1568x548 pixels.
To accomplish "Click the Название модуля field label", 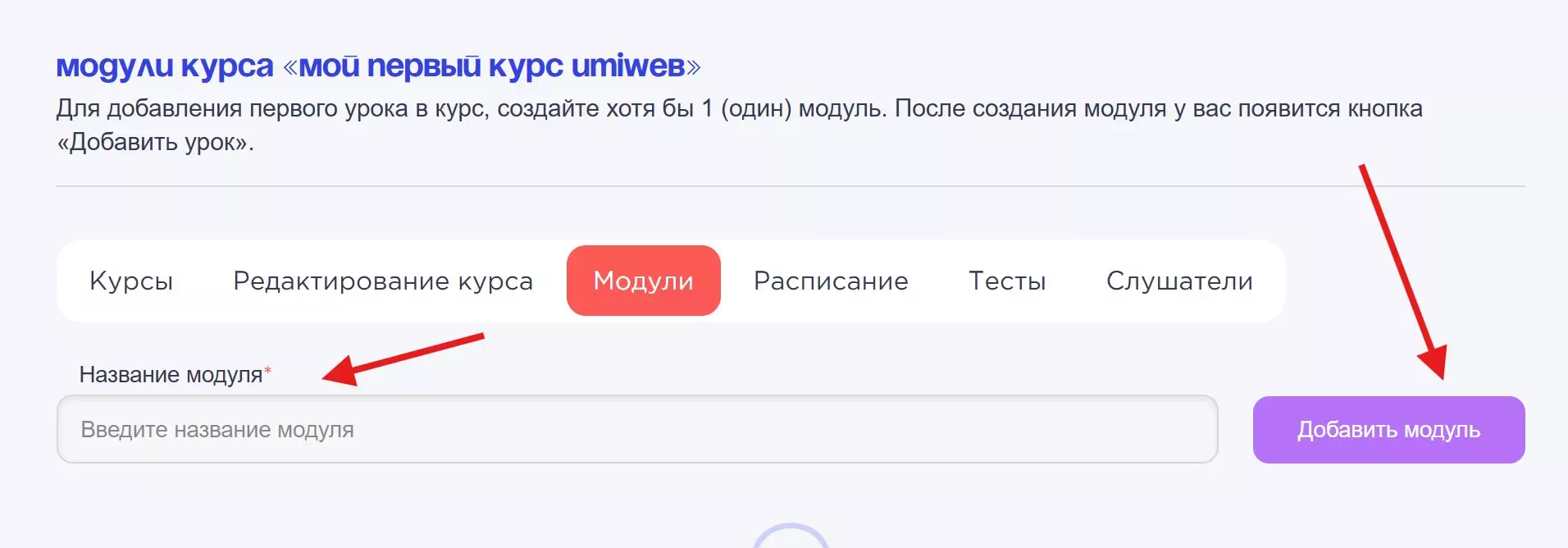I will (x=171, y=375).
